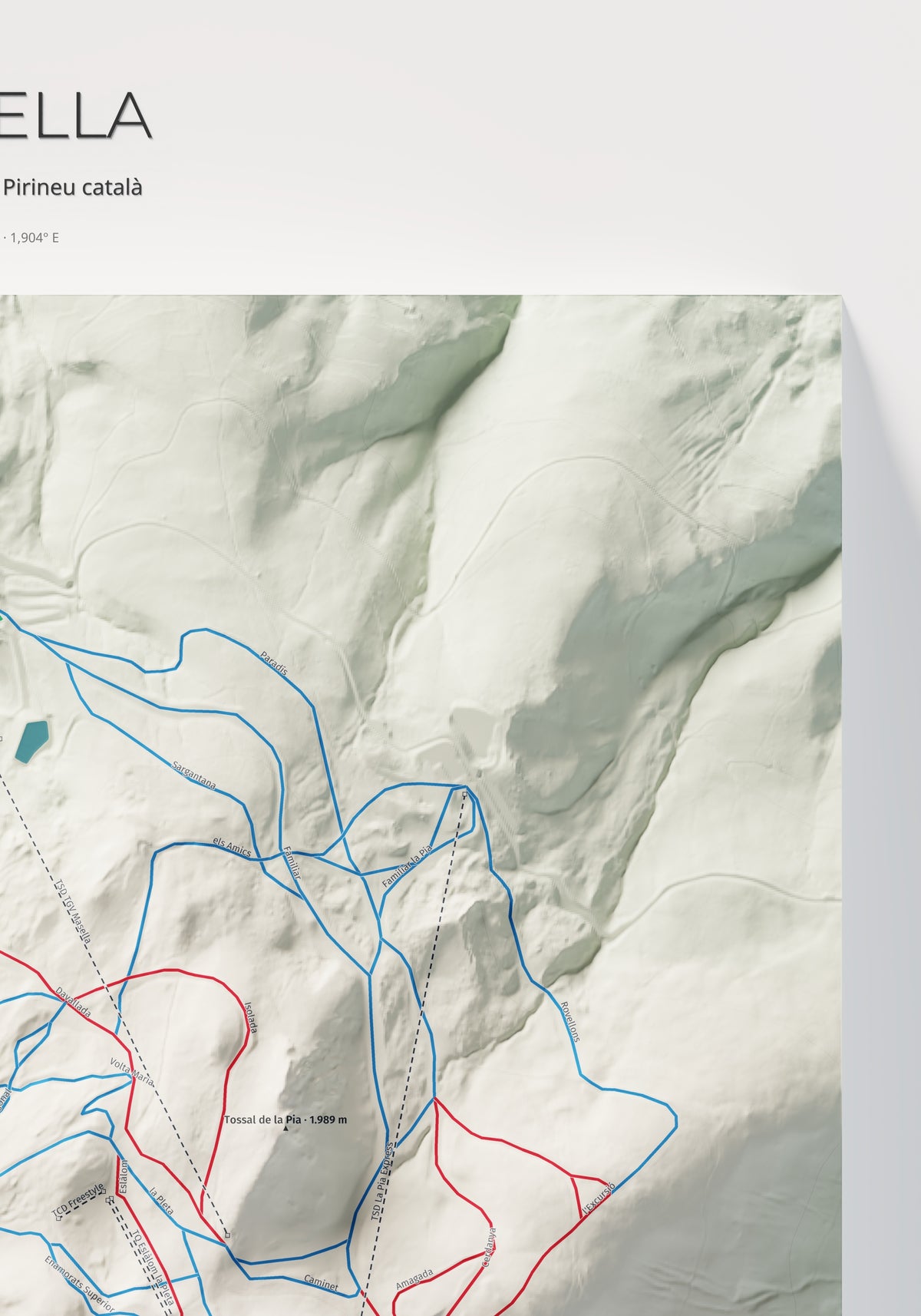
Task: Click the Isolada red run label
Action: pos(249,1017)
